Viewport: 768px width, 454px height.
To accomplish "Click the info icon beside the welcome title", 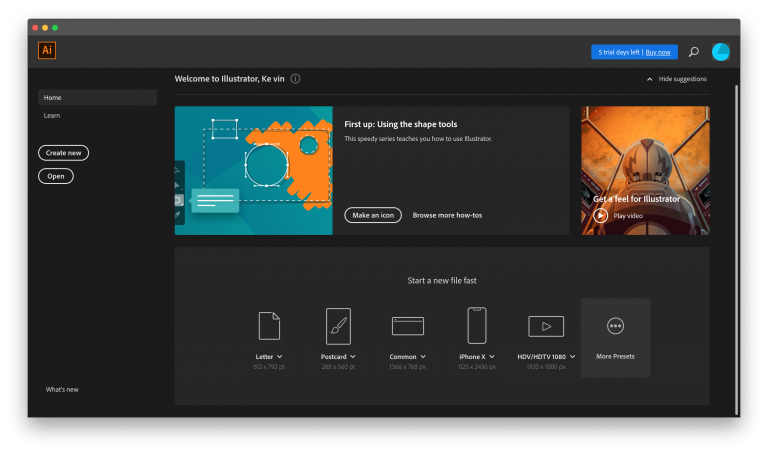I will pos(295,78).
